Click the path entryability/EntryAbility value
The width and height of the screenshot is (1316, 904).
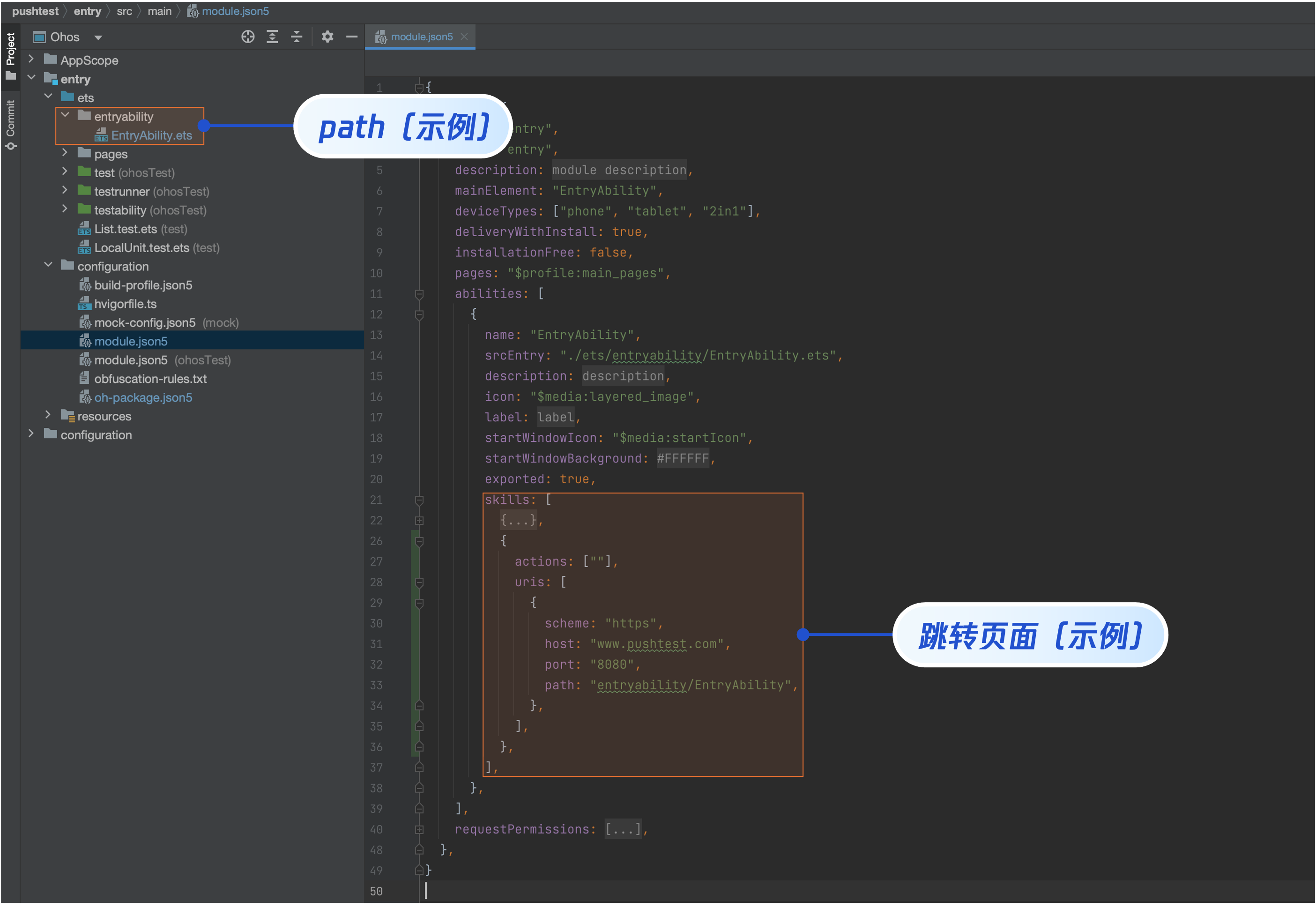point(690,685)
